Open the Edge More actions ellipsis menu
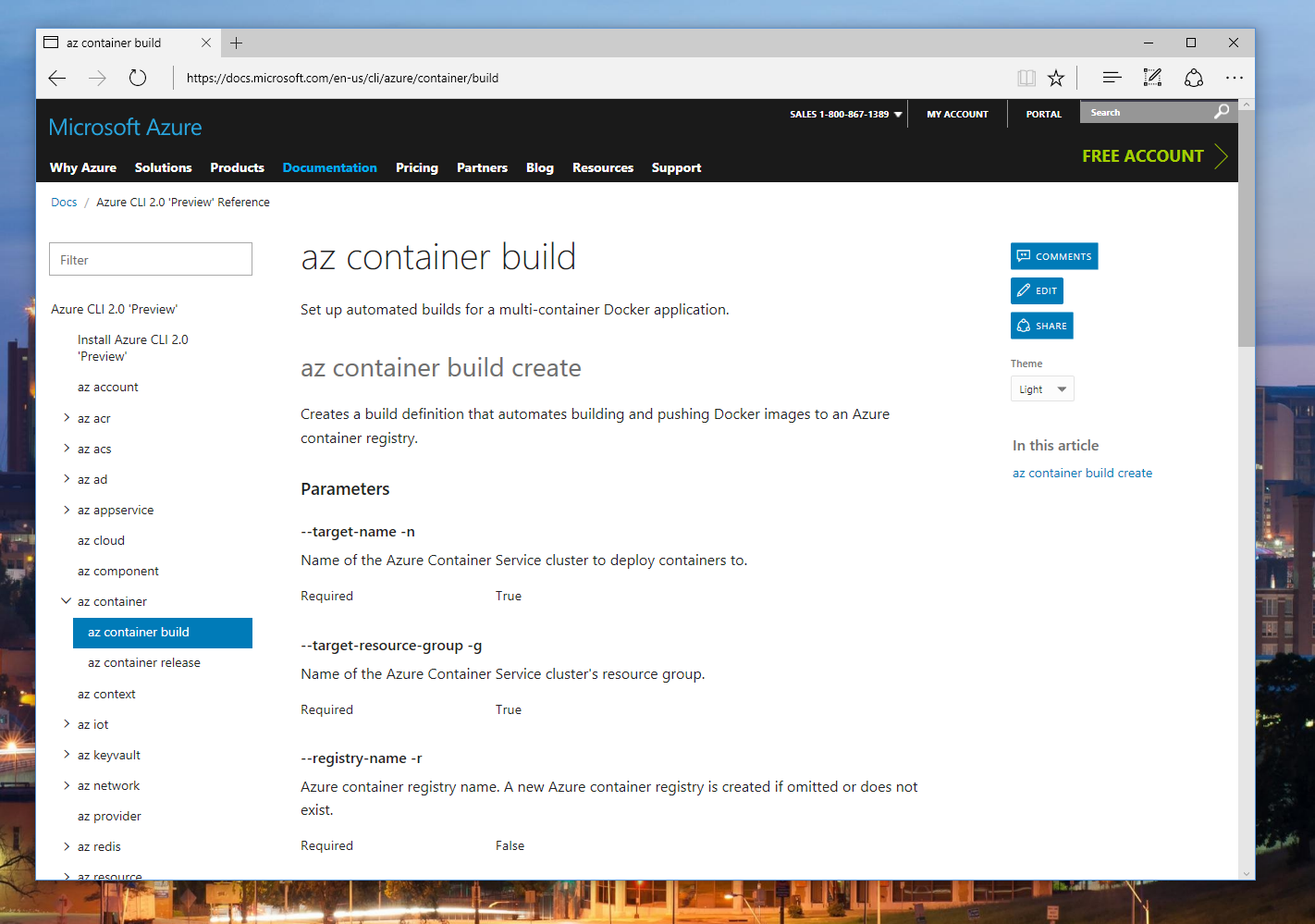This screenshot has height=924, width=1315. coord(1235,79)
